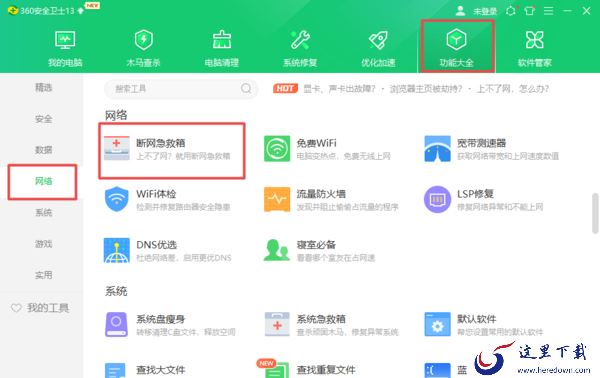Open 我的工具 with heart icon
Viewport: 600px width, 378px height.
coord(40,308)
